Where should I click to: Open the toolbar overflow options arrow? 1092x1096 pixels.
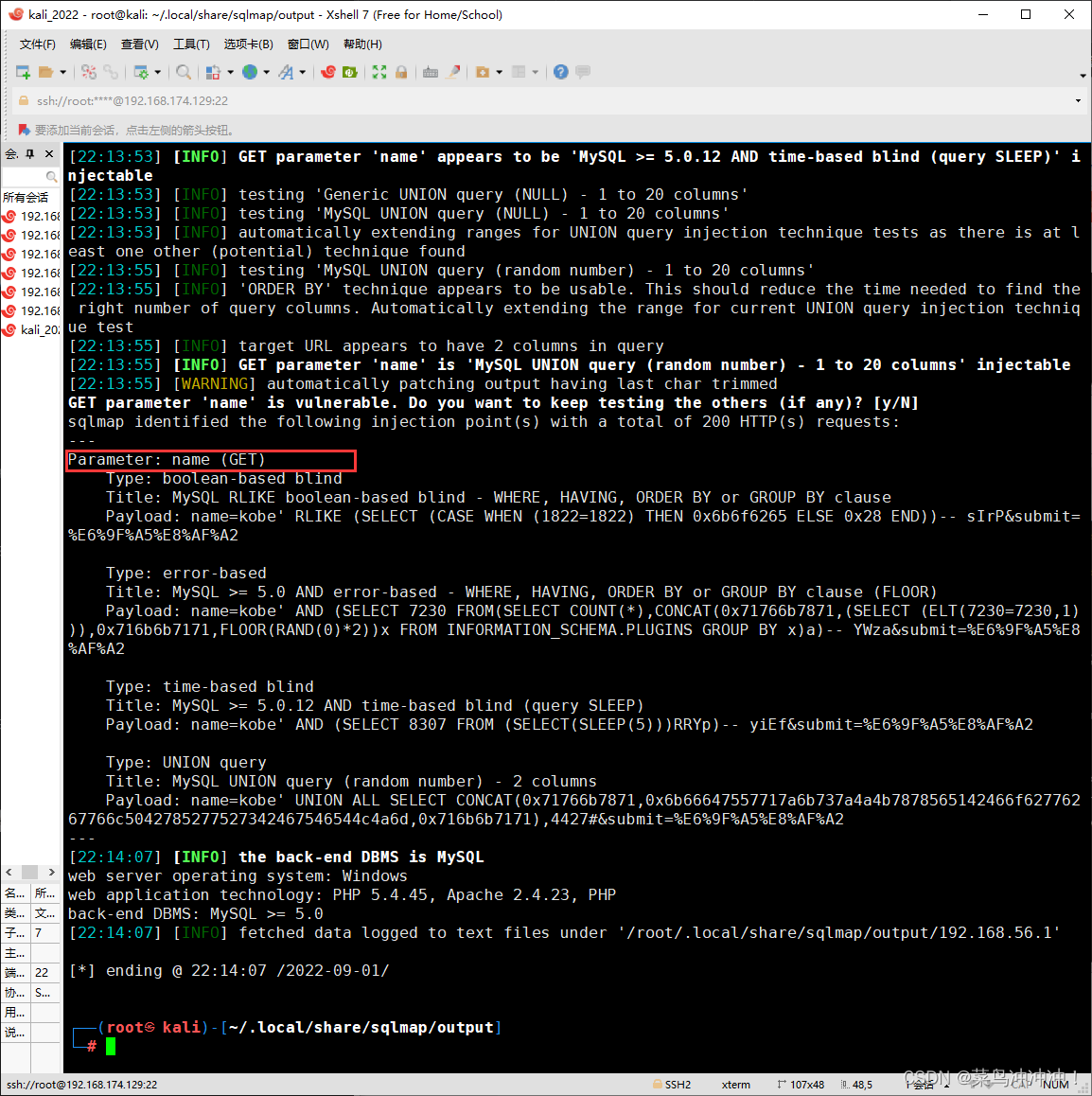[1083, 76]
